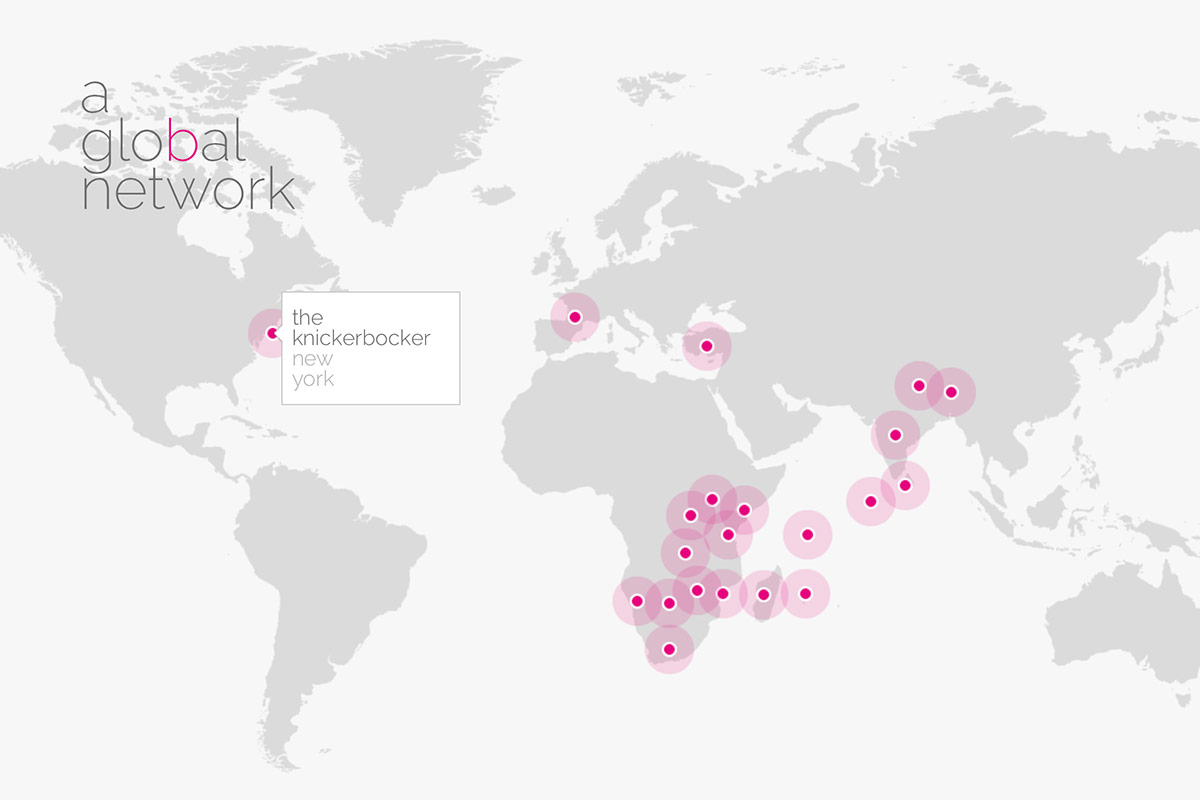Screen dimensions: 1200x800
Task: Click the marker in Namibia
Action: point(637,601)
